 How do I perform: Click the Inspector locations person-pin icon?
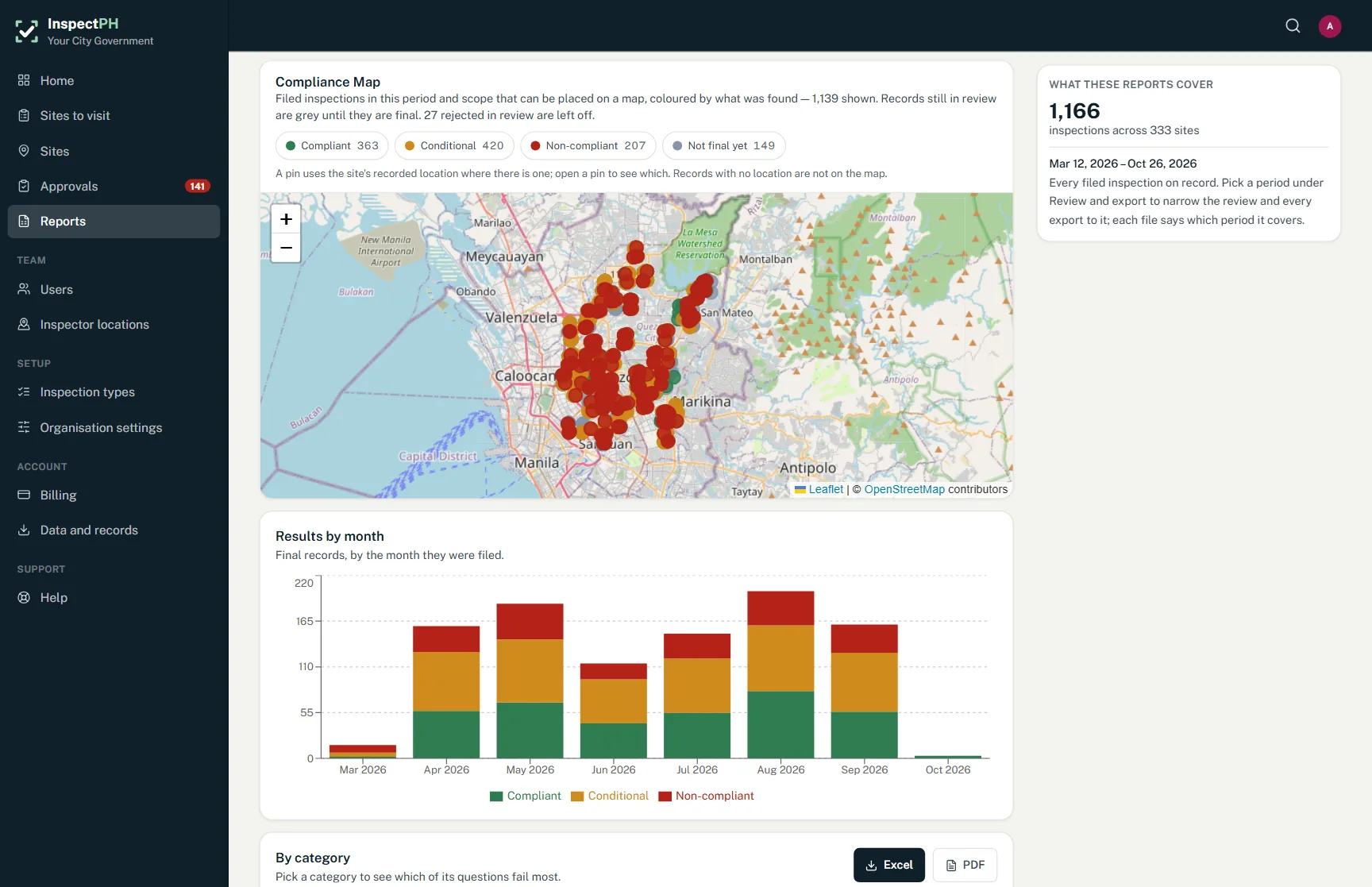24,324
